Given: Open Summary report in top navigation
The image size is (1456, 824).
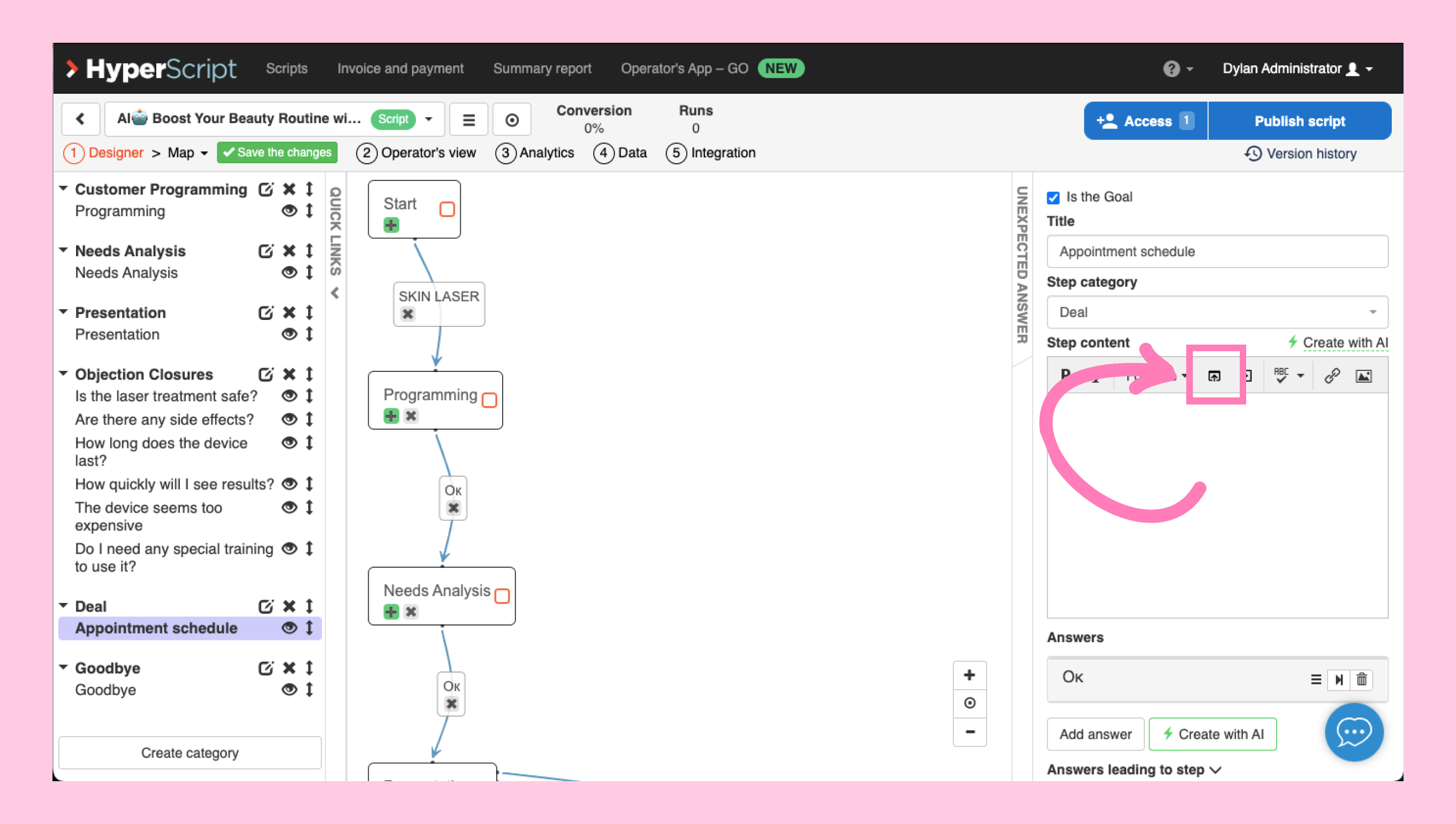Looking at the screenshot, I should pyautogui.click(x=542, y=68).
